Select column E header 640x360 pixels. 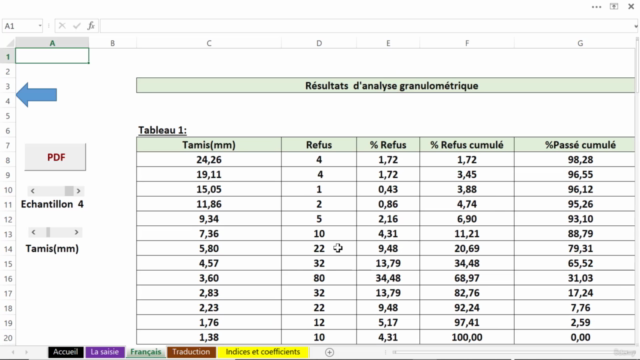[x=388, y=43]
